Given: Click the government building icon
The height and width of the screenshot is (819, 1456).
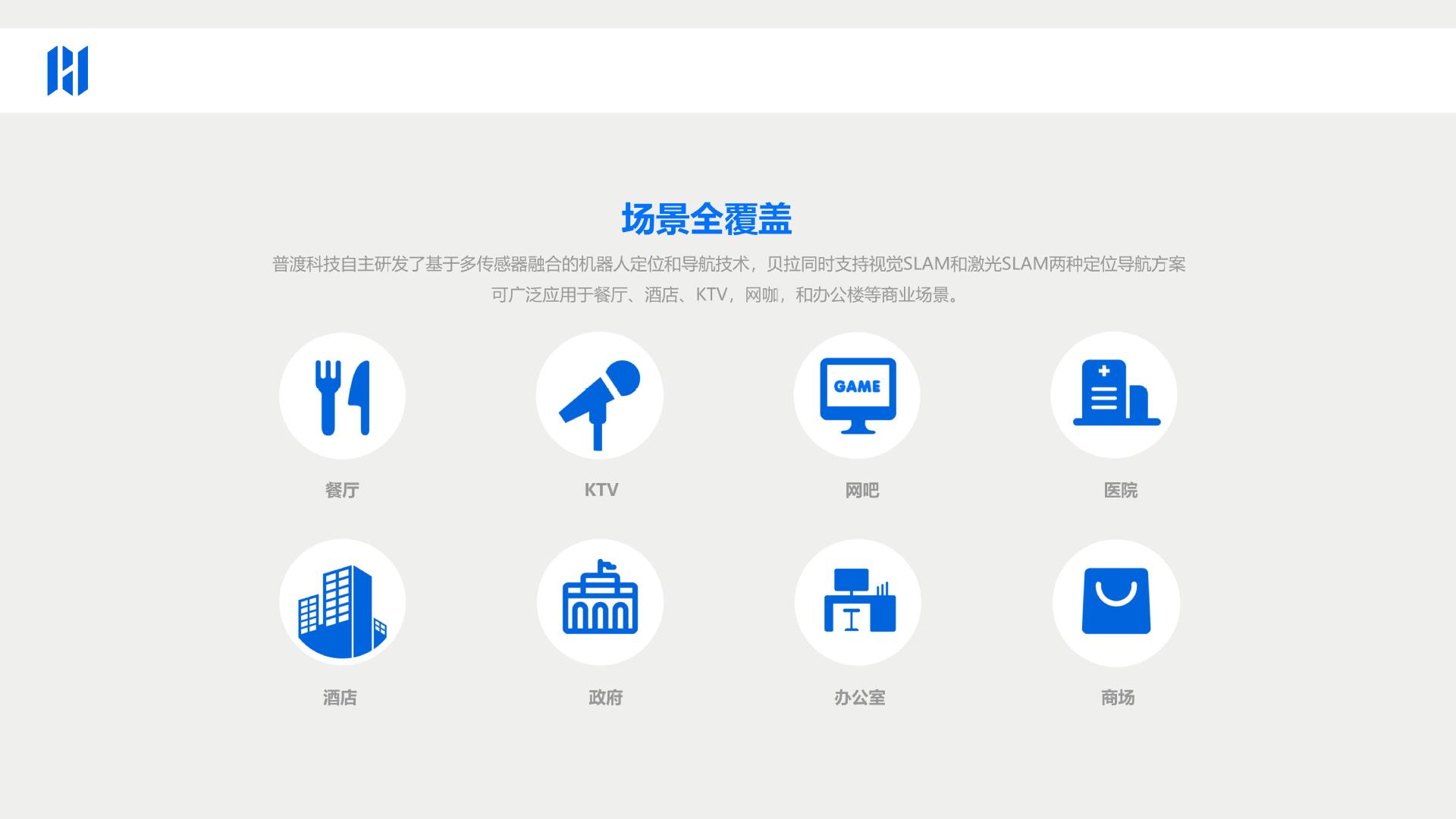Looking at the screenshot, I should point(600,602).
